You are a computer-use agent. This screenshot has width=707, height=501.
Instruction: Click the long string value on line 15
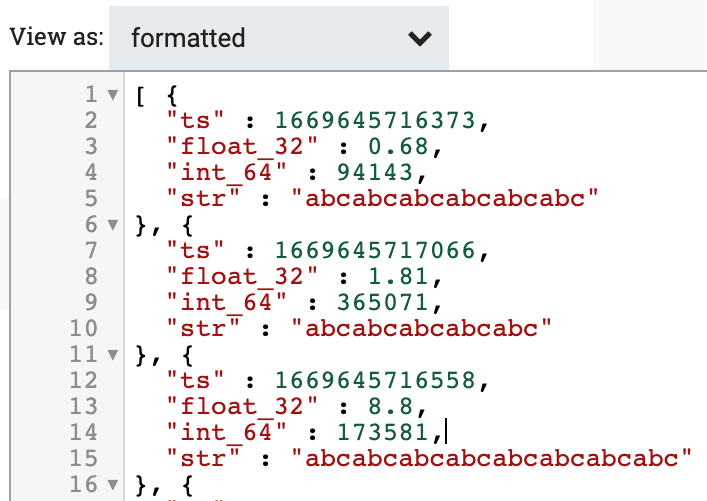coord(491,459)
